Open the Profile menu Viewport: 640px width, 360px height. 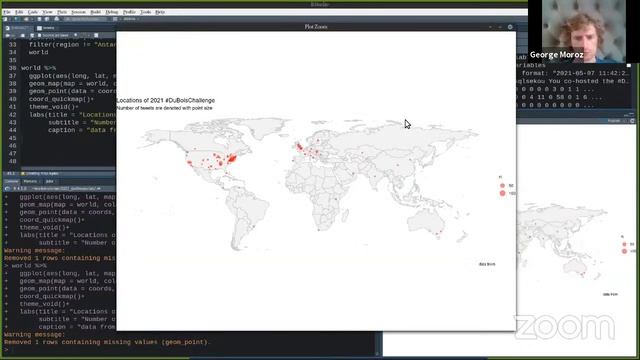tap(129, 12)
